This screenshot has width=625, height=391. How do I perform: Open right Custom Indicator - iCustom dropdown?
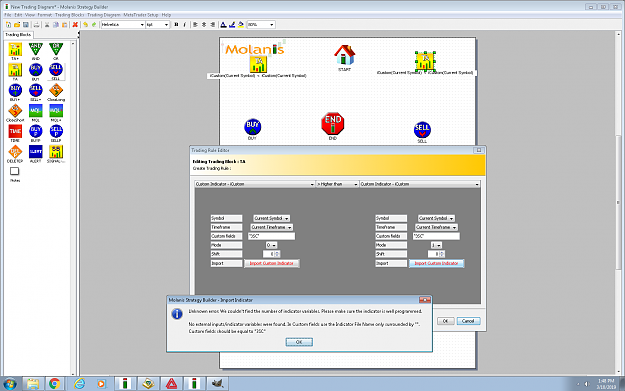(419, 184)
